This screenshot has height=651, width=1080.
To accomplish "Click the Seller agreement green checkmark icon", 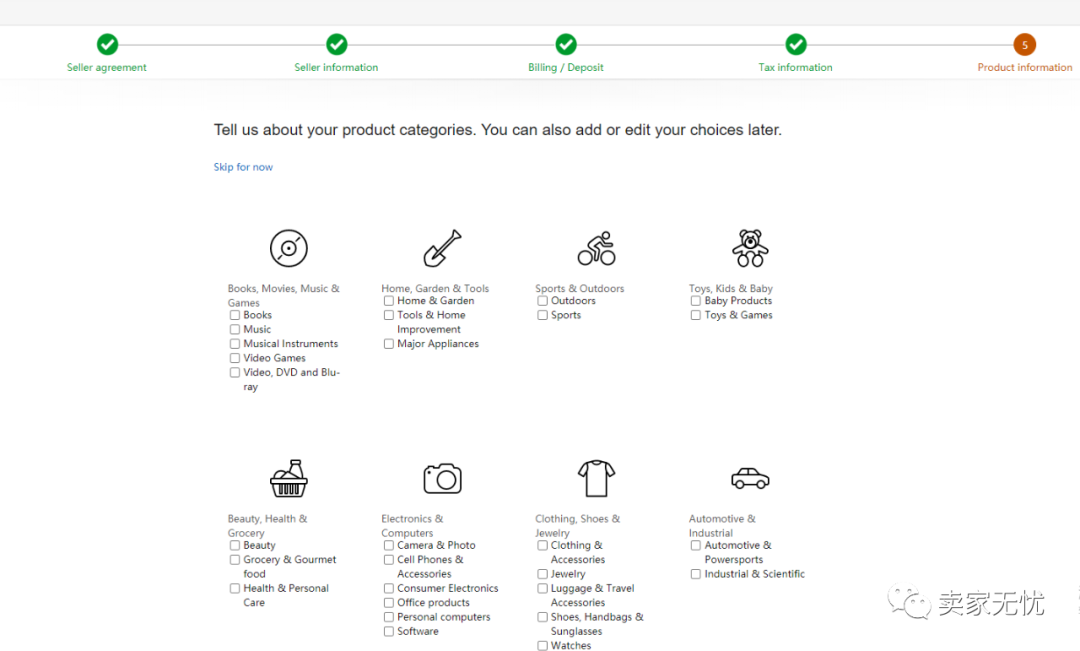I will 107,44.
